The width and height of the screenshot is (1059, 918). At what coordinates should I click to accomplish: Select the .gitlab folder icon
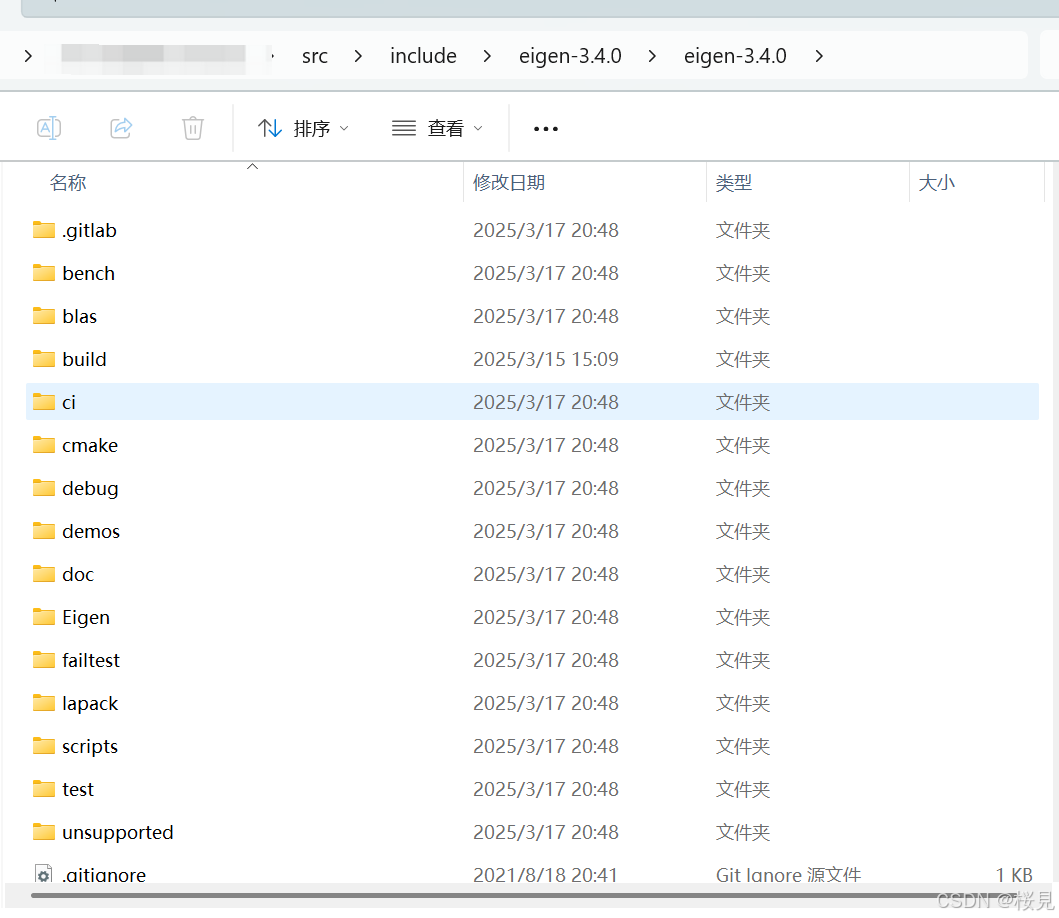pyautogui.click(x=44, y=230)
